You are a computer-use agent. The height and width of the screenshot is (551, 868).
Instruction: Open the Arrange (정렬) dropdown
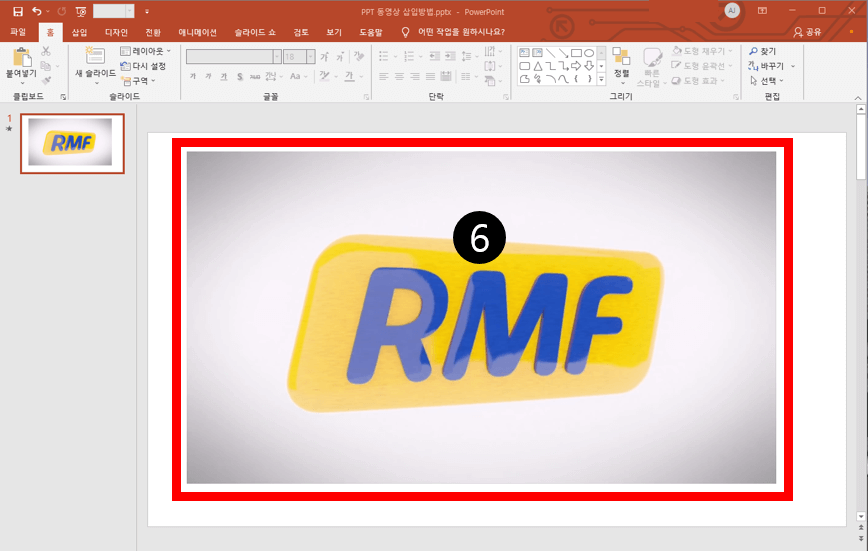(622, 66)
